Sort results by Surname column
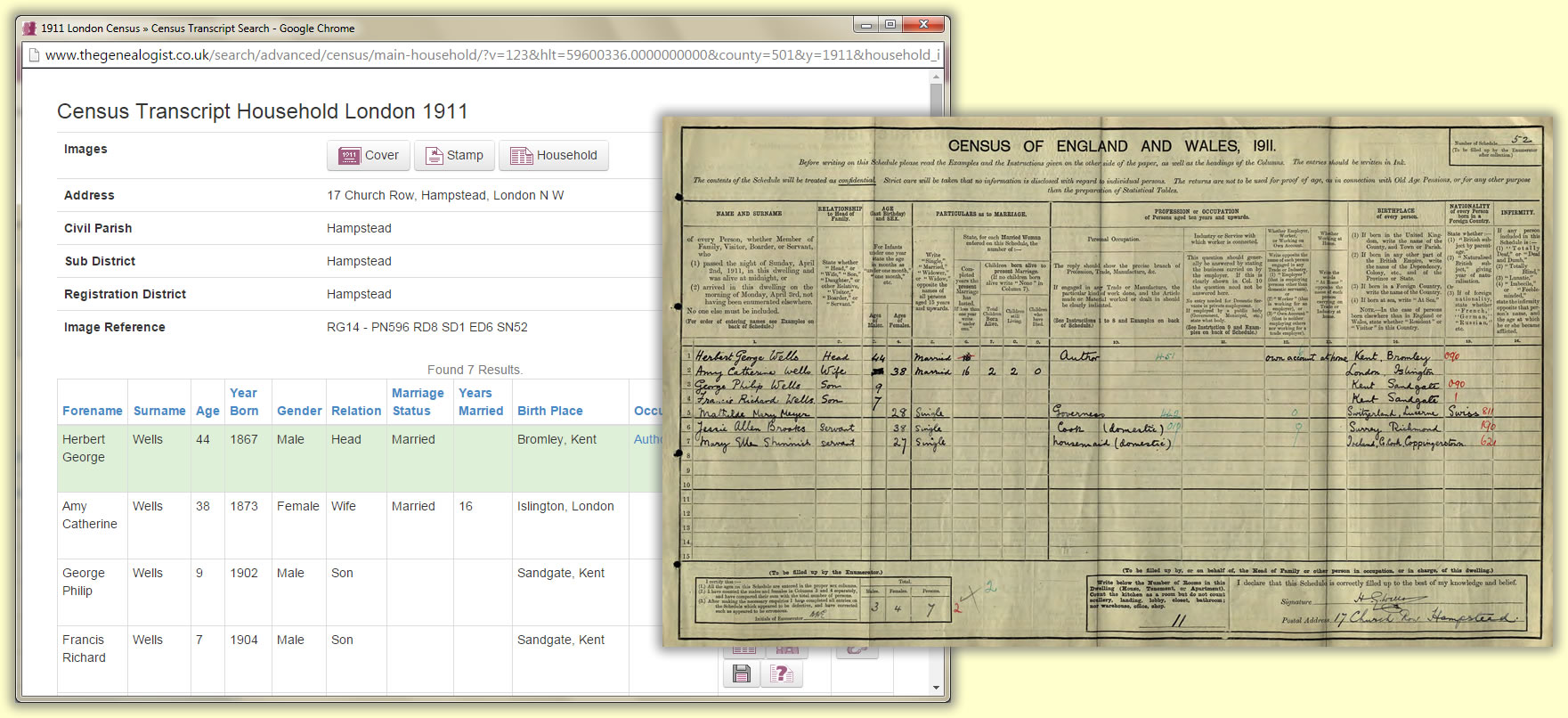Viewport: 1568px width, 718px height. (x=159, y=411)
